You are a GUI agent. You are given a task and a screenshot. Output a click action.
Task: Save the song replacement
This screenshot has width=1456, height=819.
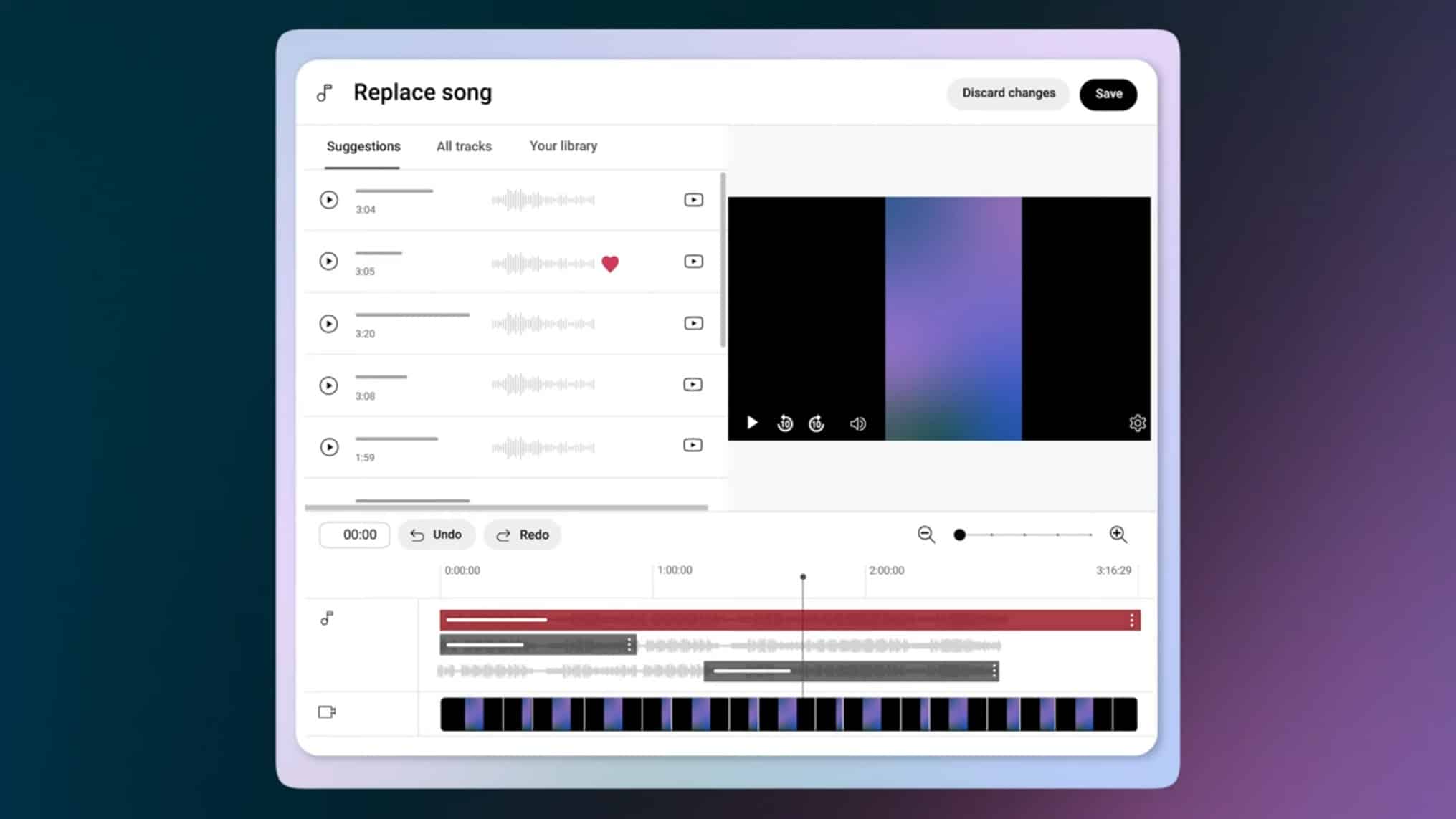[x=1108, y=94]
